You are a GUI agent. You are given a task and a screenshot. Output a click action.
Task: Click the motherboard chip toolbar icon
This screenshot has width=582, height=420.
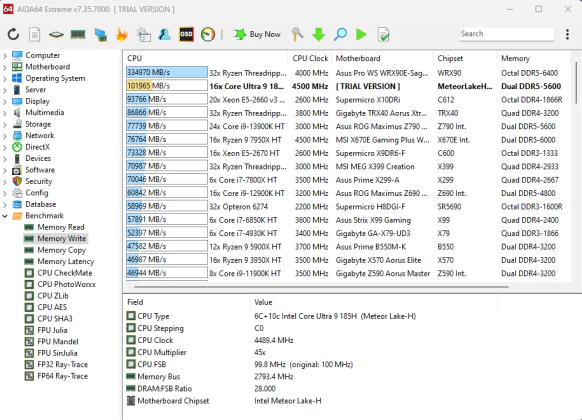(x=56, y=35)
